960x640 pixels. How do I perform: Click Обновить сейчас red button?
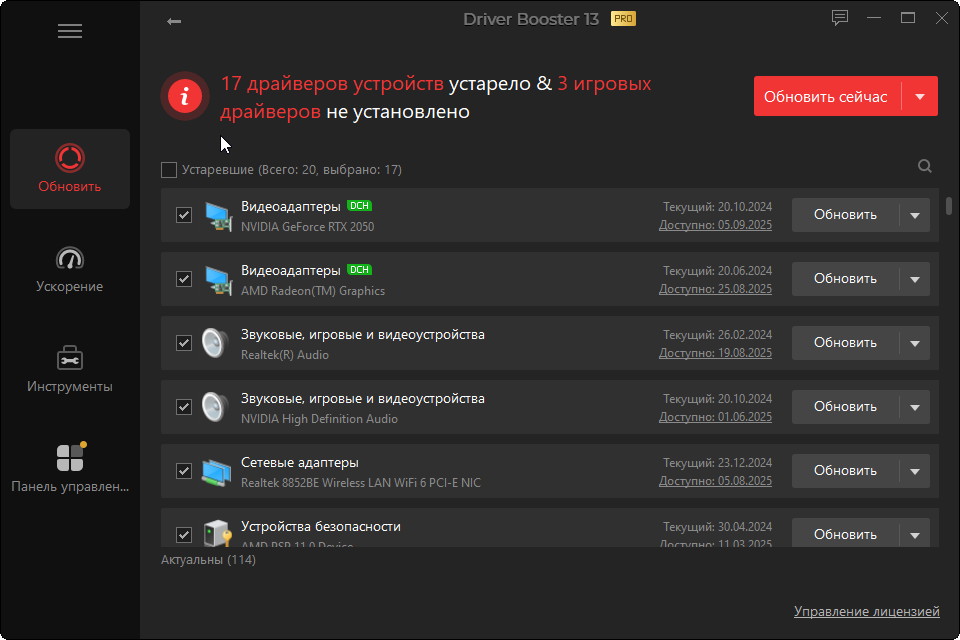(827, 96)
